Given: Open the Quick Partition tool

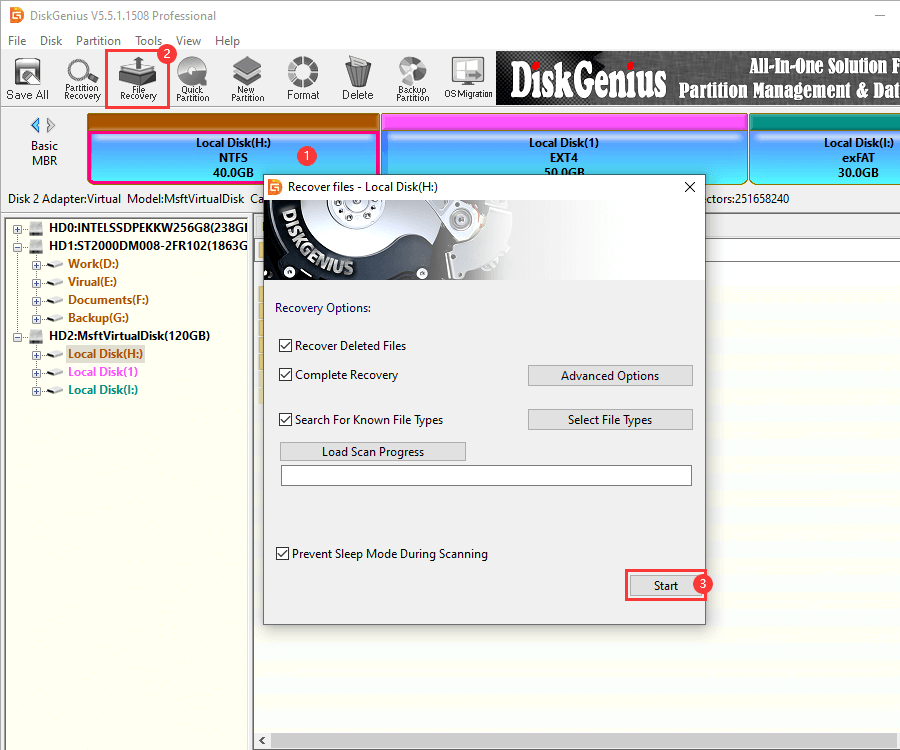Looking at the screenshot, I should (192, 79).
